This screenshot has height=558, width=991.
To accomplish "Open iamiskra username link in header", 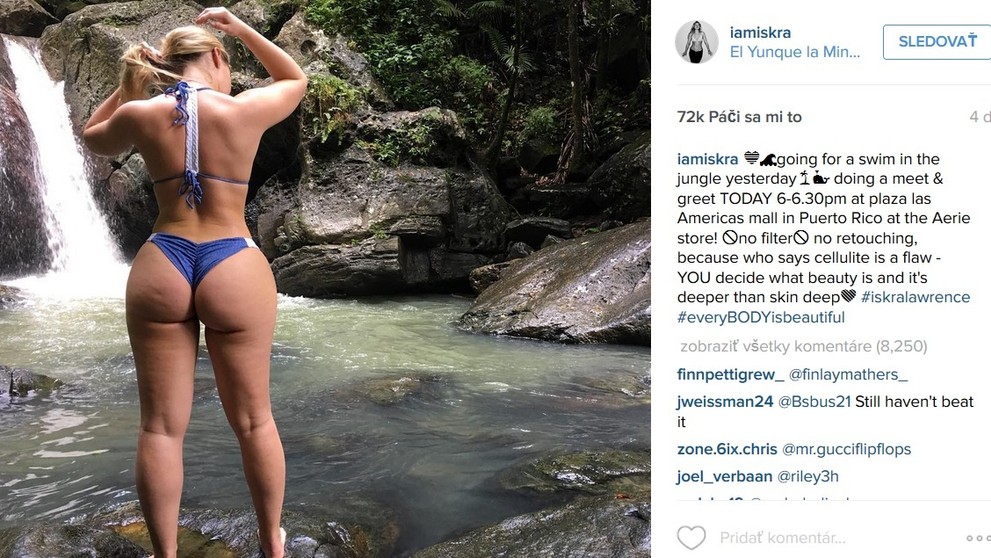I will [760, 32].
